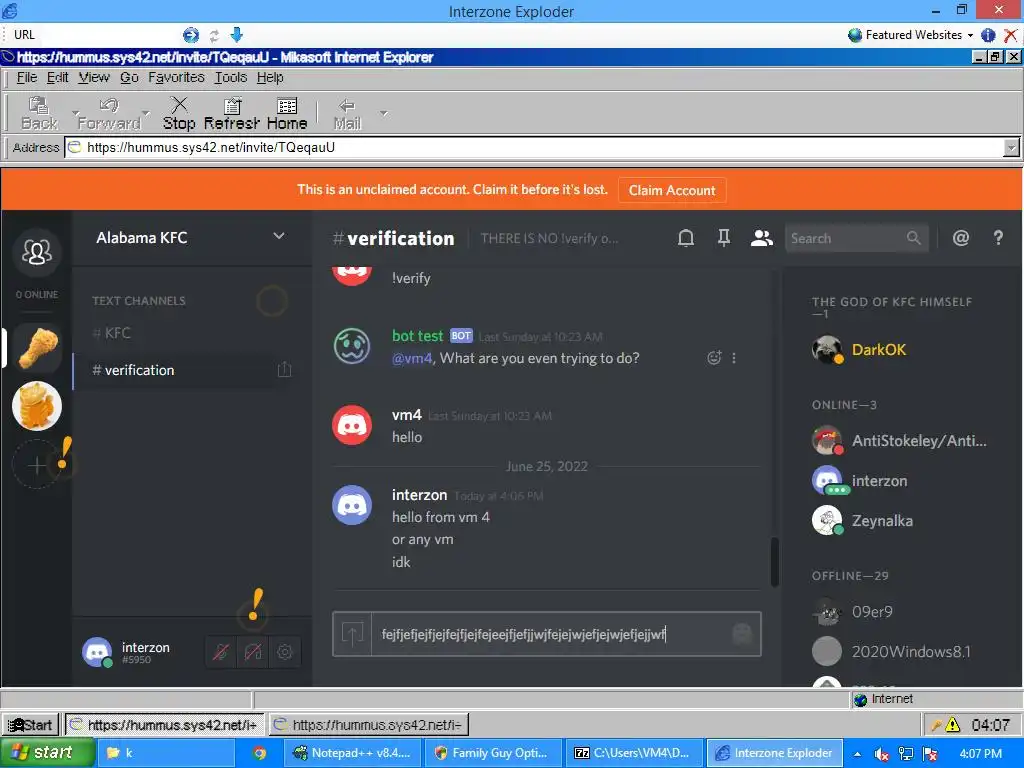Click blue go arrow in URL bar
This screenshot has height=768, width=1024.
(191, 35)
